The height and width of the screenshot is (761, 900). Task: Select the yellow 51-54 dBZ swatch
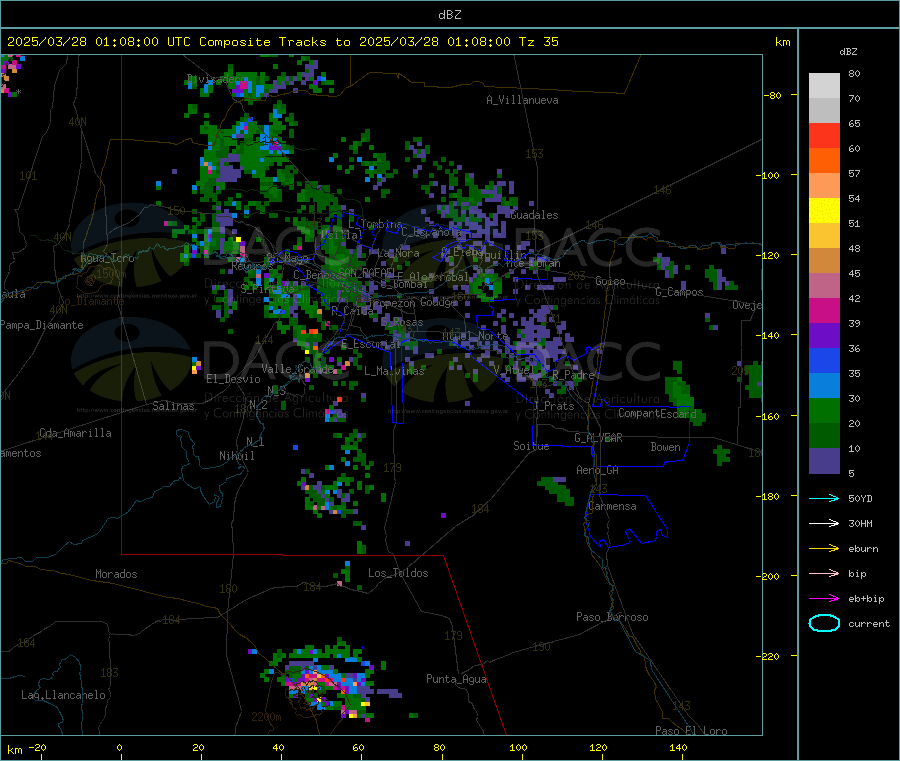824,211
